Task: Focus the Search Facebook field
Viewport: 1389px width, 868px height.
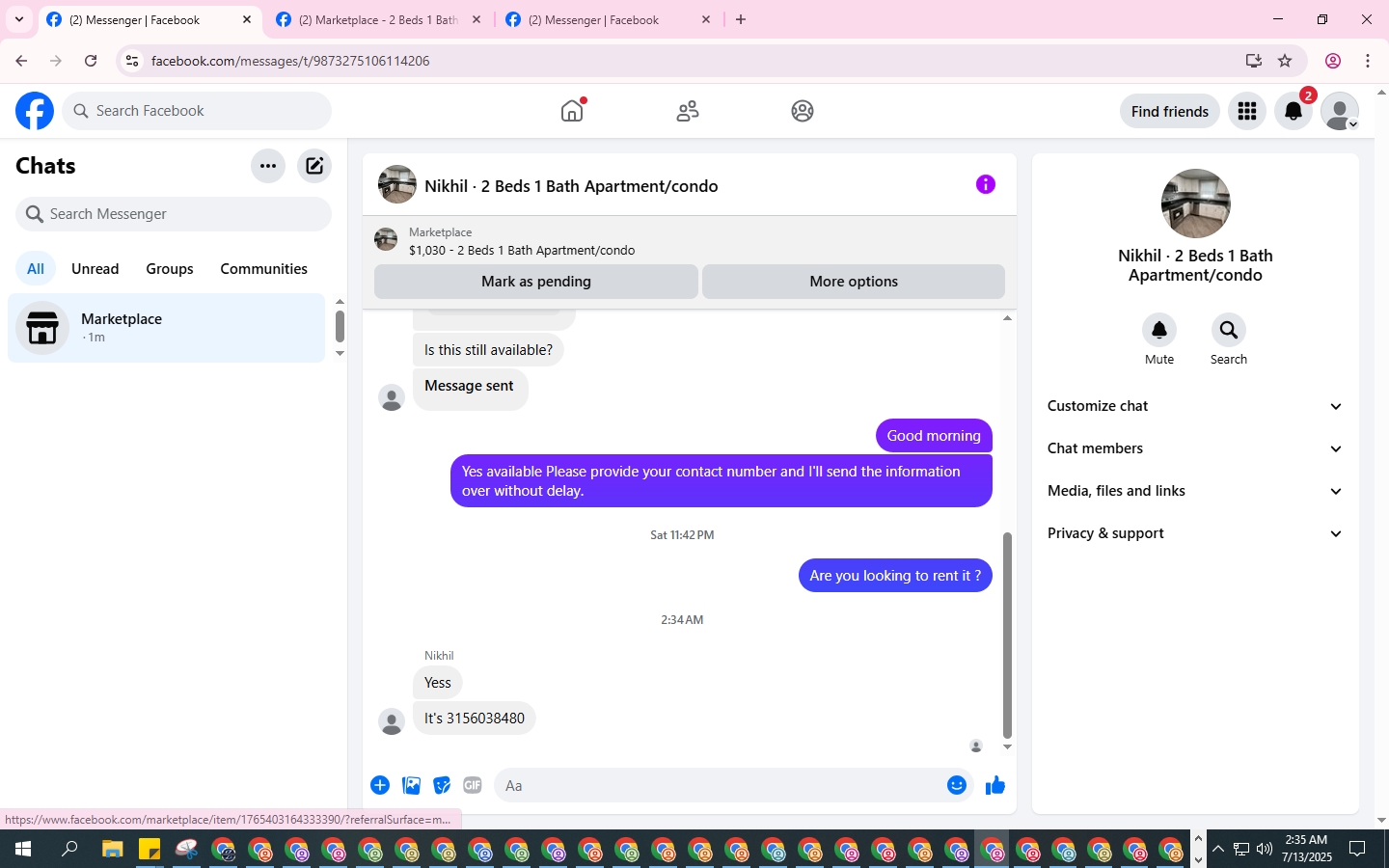Action: pyautogui.click(x=197, y=111)
